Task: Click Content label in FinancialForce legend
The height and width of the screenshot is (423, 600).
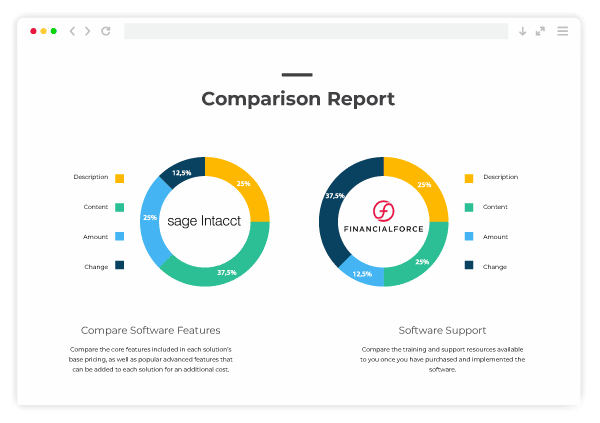Action: tap(495, 207)
